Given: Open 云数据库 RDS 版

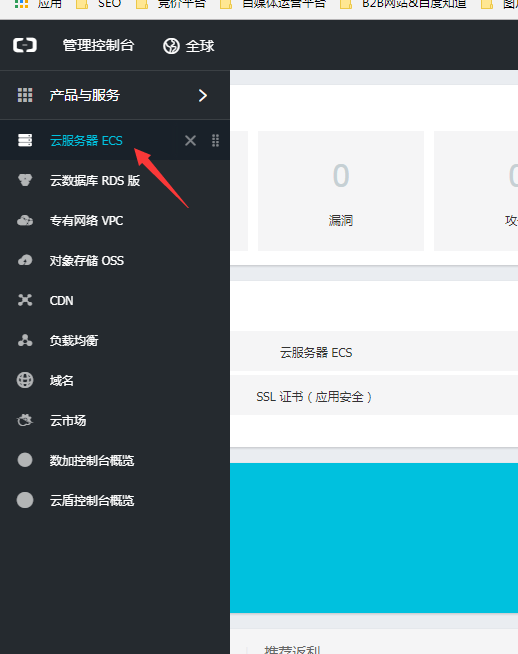Looking at the screenshot, I should pos(95,180).
